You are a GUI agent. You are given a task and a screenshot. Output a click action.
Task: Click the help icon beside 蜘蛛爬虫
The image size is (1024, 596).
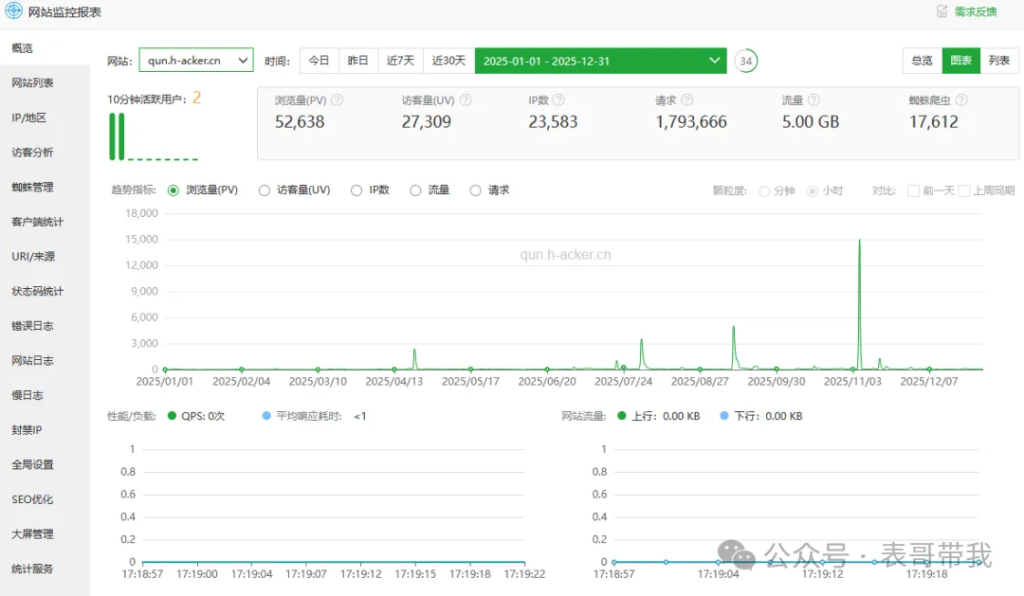click(961, 100)
